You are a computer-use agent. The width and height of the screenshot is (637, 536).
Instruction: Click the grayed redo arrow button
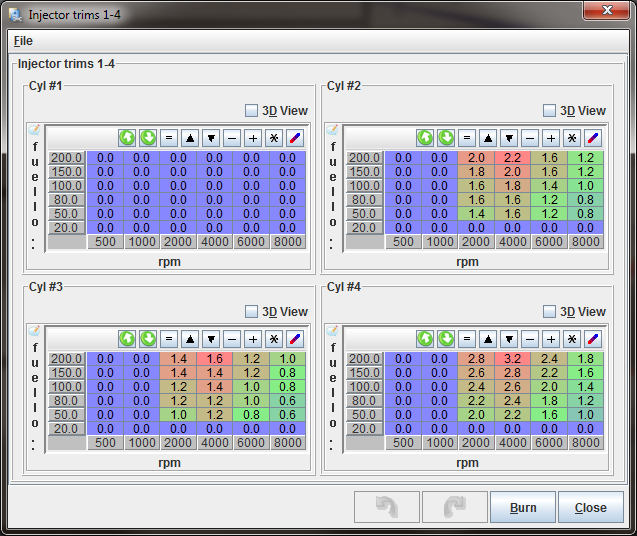455,507
